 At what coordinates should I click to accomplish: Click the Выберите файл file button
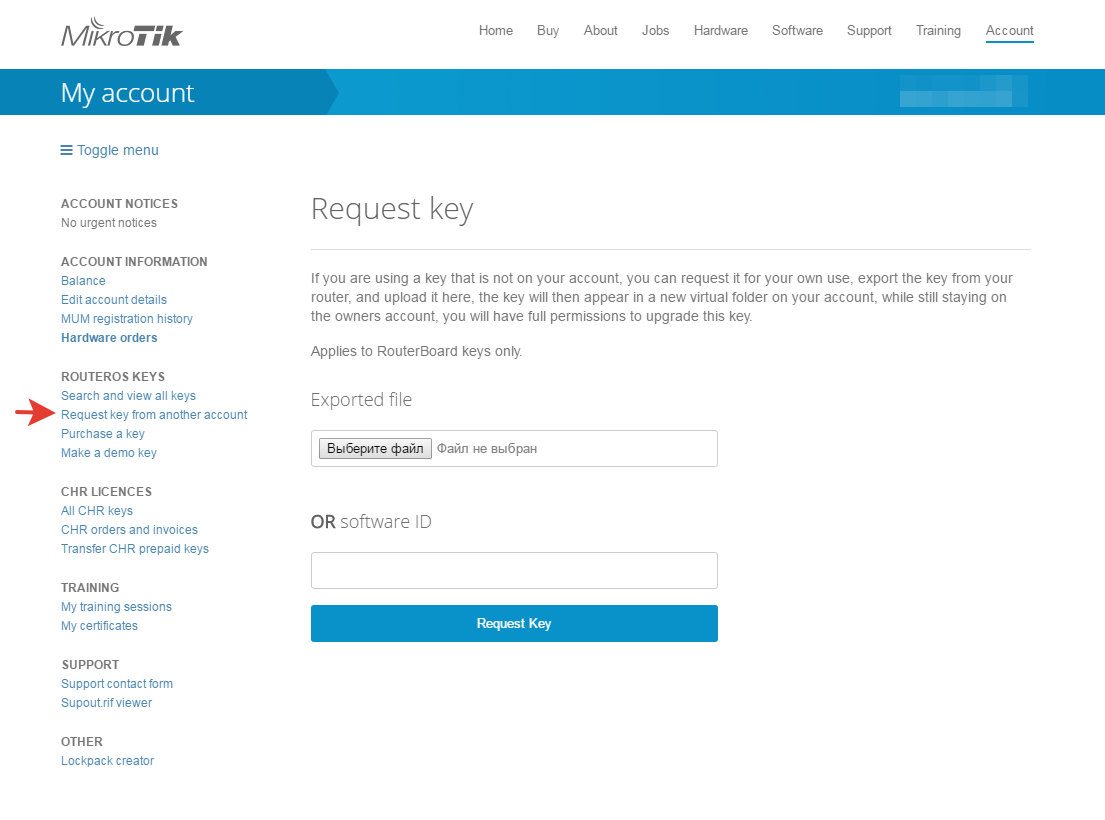click(x=375, y=449)
